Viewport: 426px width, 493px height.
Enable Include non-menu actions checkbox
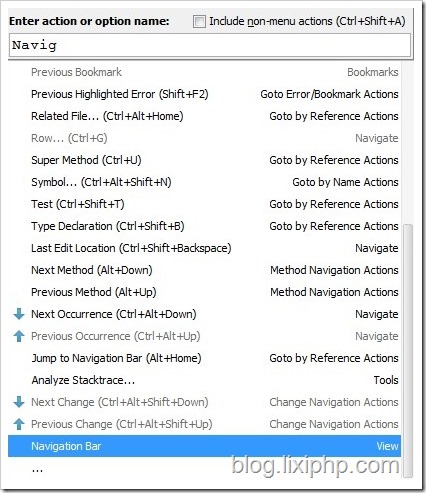(x=199, y=22)
